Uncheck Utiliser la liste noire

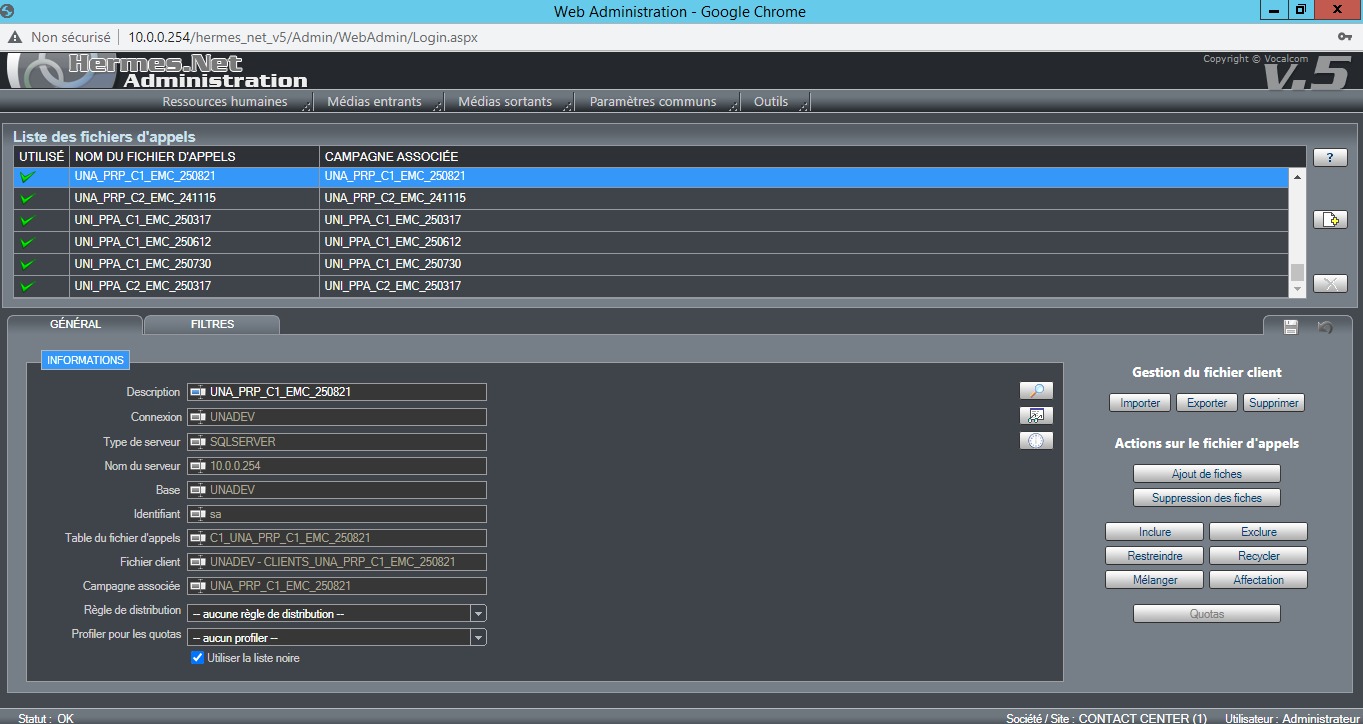tap(197, 658)
